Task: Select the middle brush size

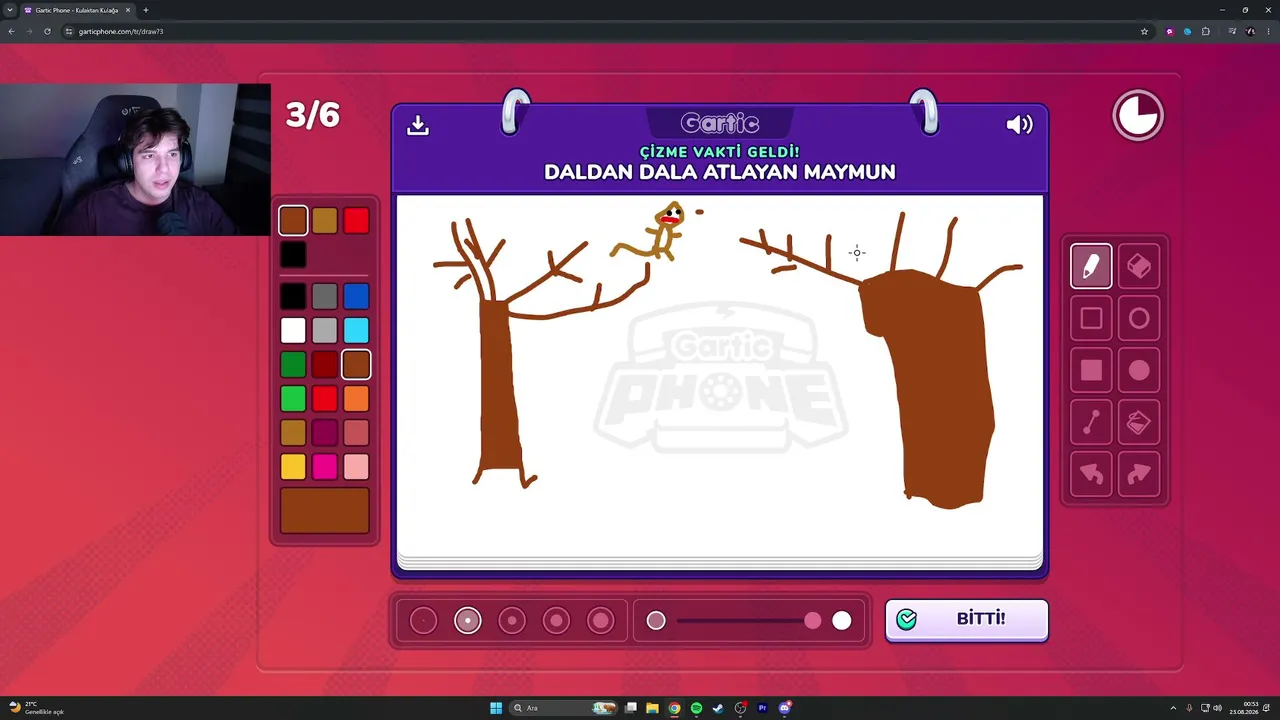Action: 512,621
